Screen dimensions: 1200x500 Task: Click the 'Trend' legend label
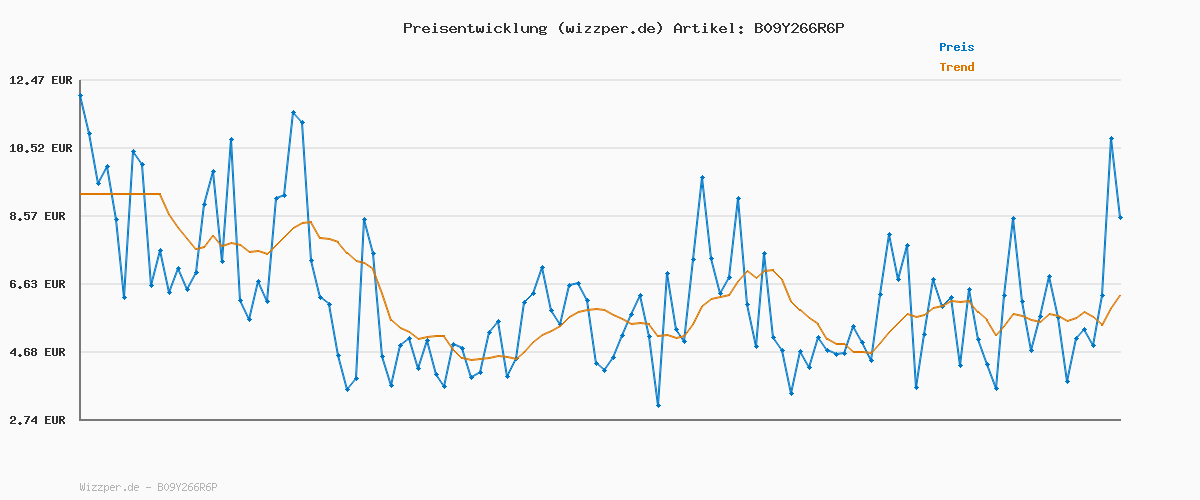pyautogui.click(x=956, y=67)
